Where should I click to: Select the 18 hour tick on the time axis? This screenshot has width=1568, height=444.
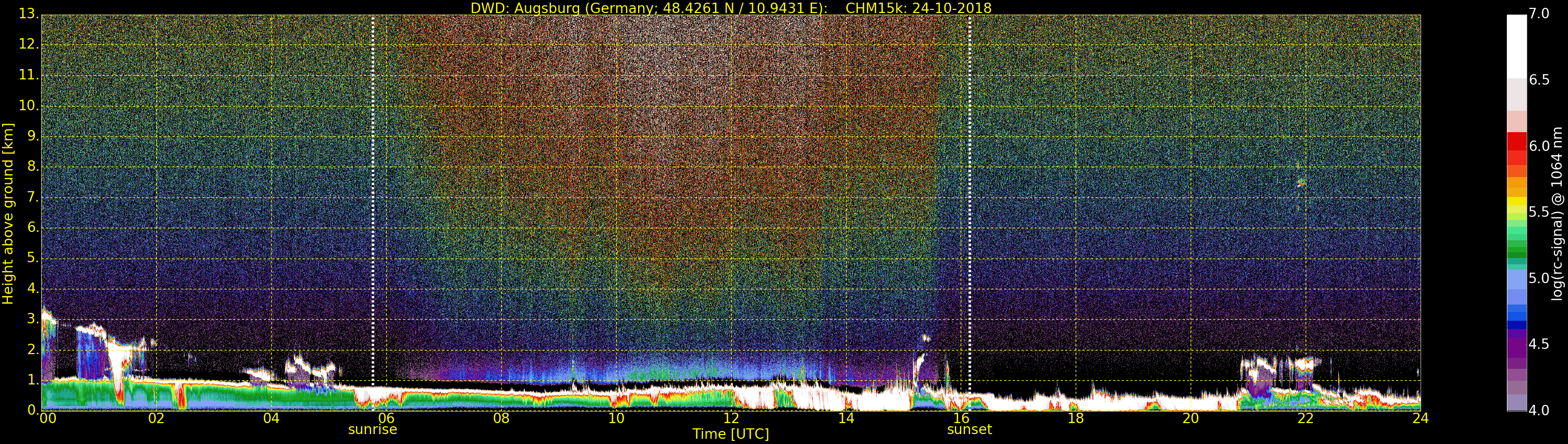[1076, 418]
